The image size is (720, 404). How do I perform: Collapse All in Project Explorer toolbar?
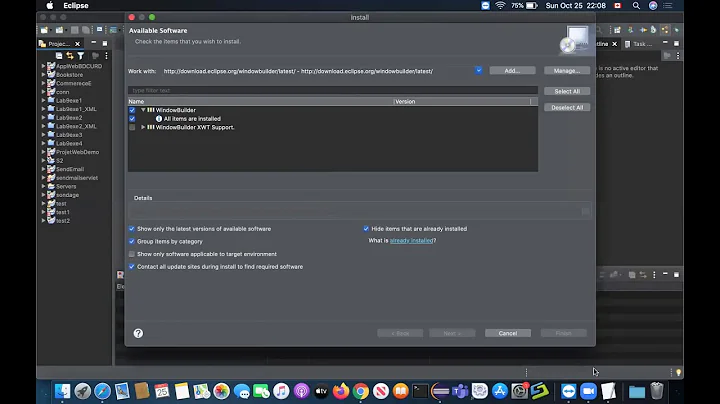59,56
